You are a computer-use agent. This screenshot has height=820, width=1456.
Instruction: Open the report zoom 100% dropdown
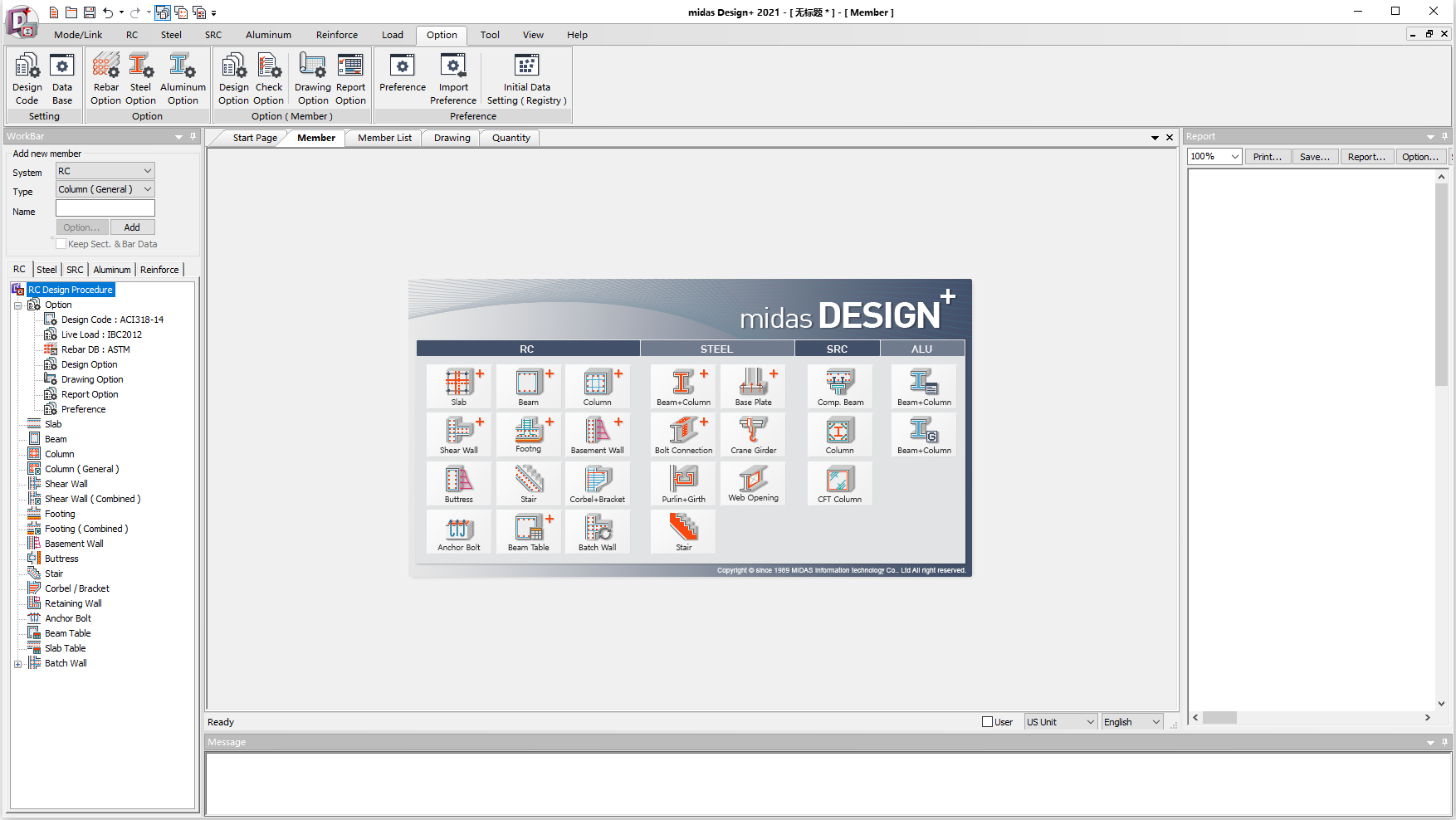click(x=1214, y=156)
